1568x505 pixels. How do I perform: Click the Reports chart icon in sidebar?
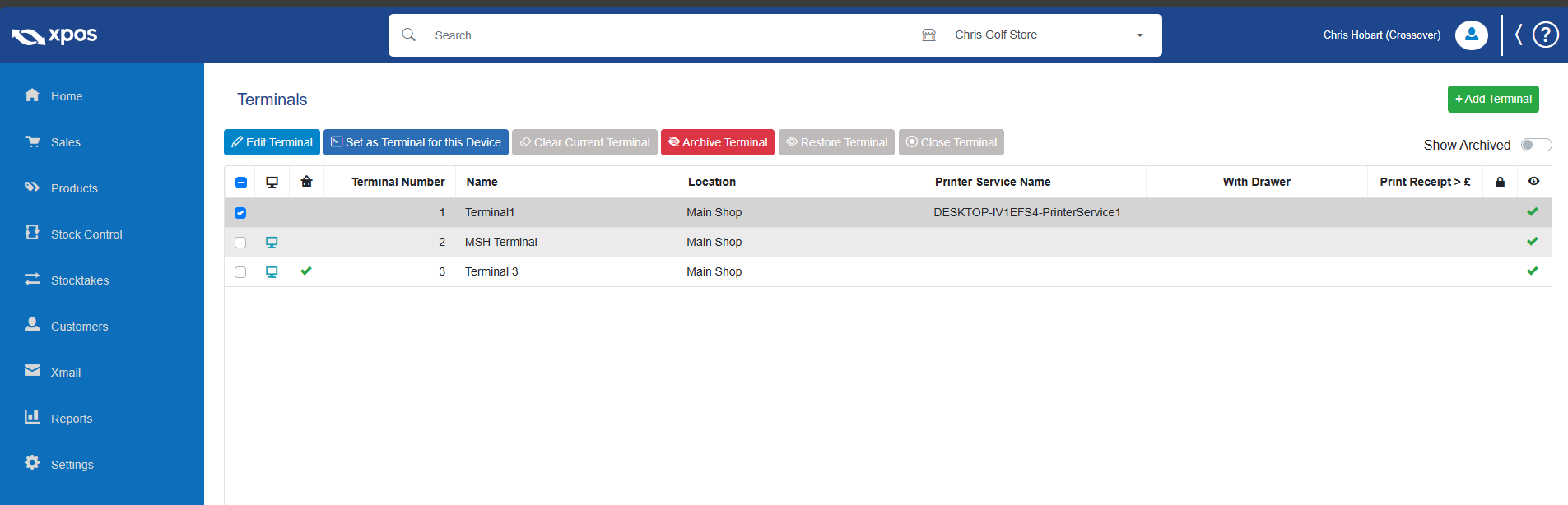click(32, 416)
